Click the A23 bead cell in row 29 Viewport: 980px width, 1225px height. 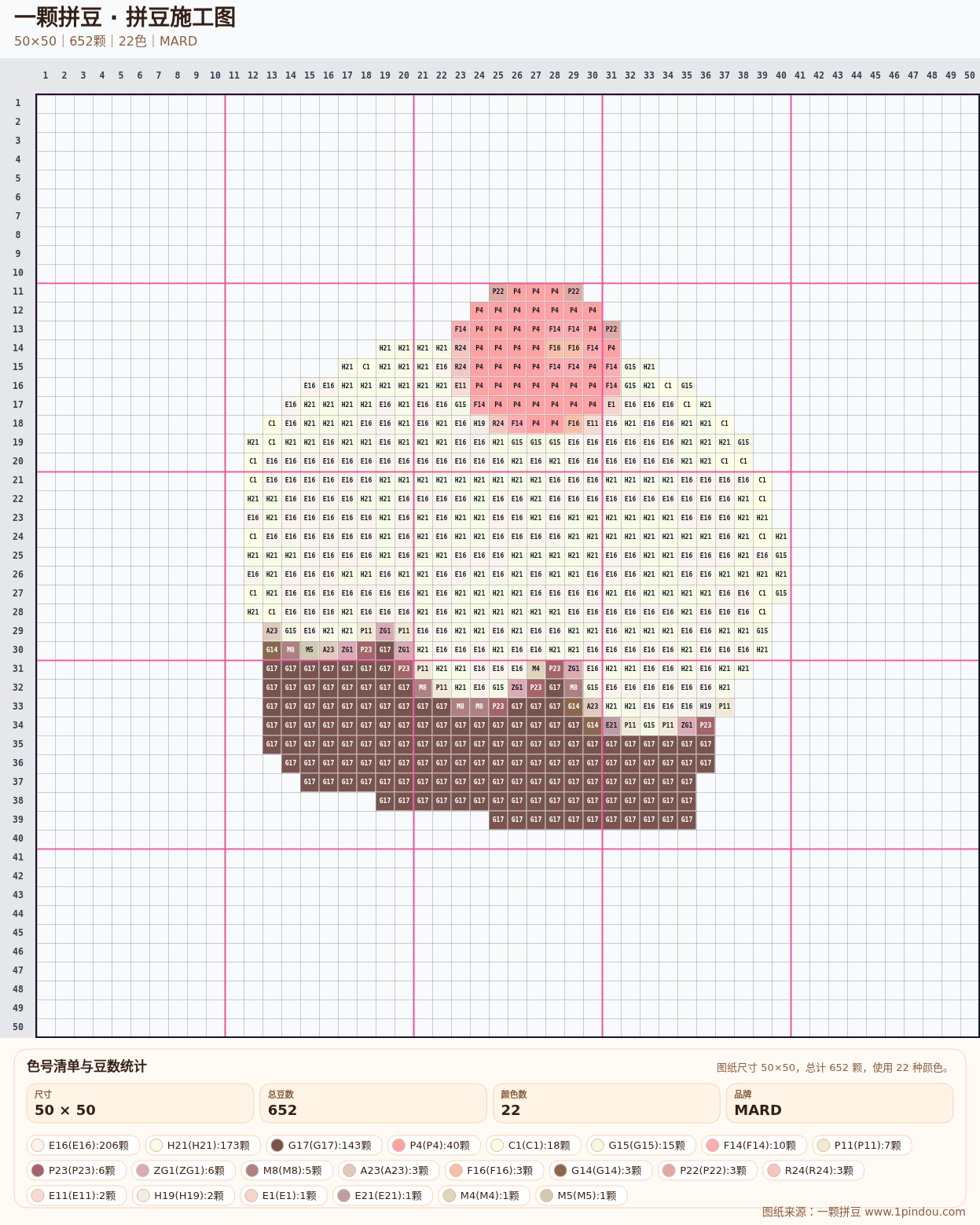(272, 631)
